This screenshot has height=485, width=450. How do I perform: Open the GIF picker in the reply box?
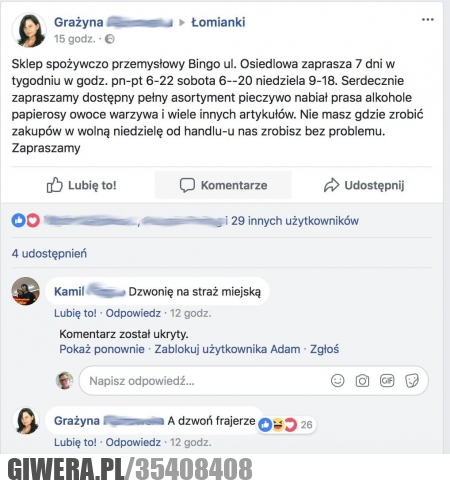pos(387,380)
